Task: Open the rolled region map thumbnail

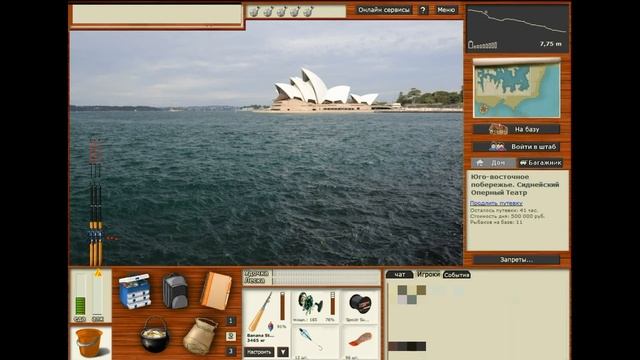Action: point(517,89)
